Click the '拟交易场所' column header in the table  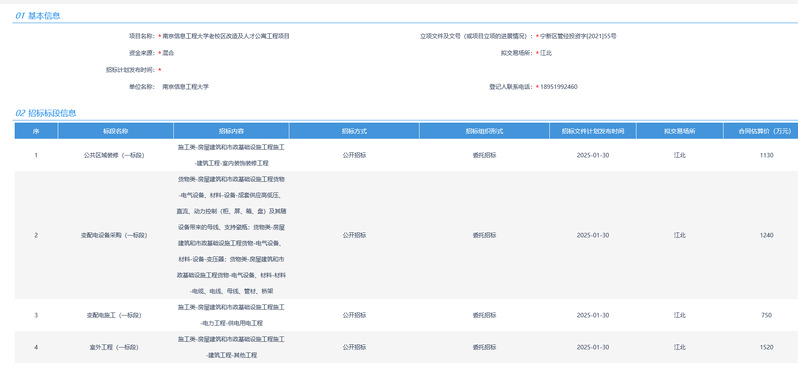[679, 131]
